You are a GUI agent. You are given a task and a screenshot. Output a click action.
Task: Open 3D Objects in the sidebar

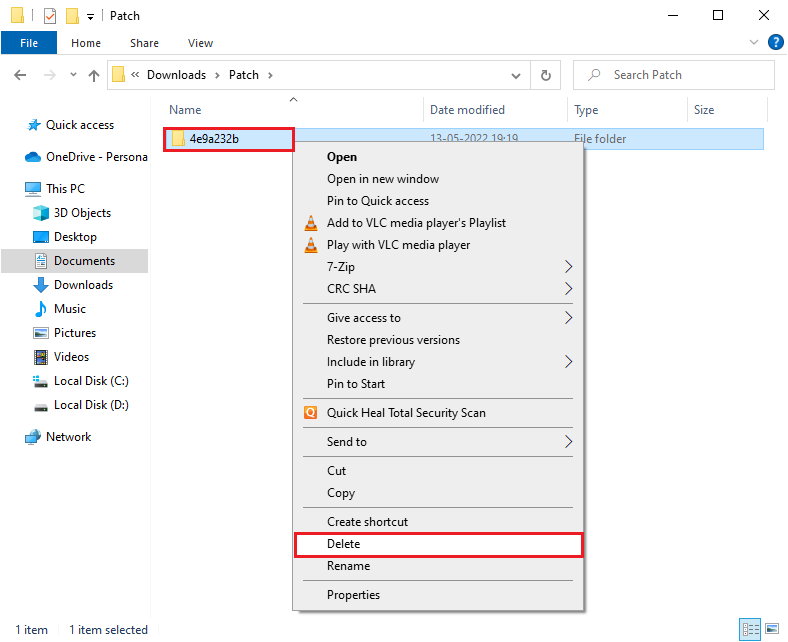[x=82, y=213]
